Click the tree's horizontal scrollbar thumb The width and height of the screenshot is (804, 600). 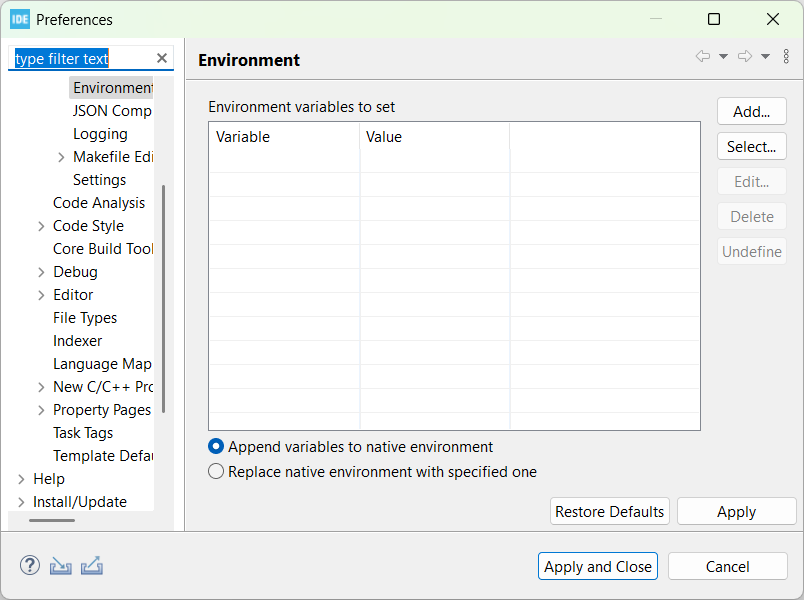coord(52,520)
